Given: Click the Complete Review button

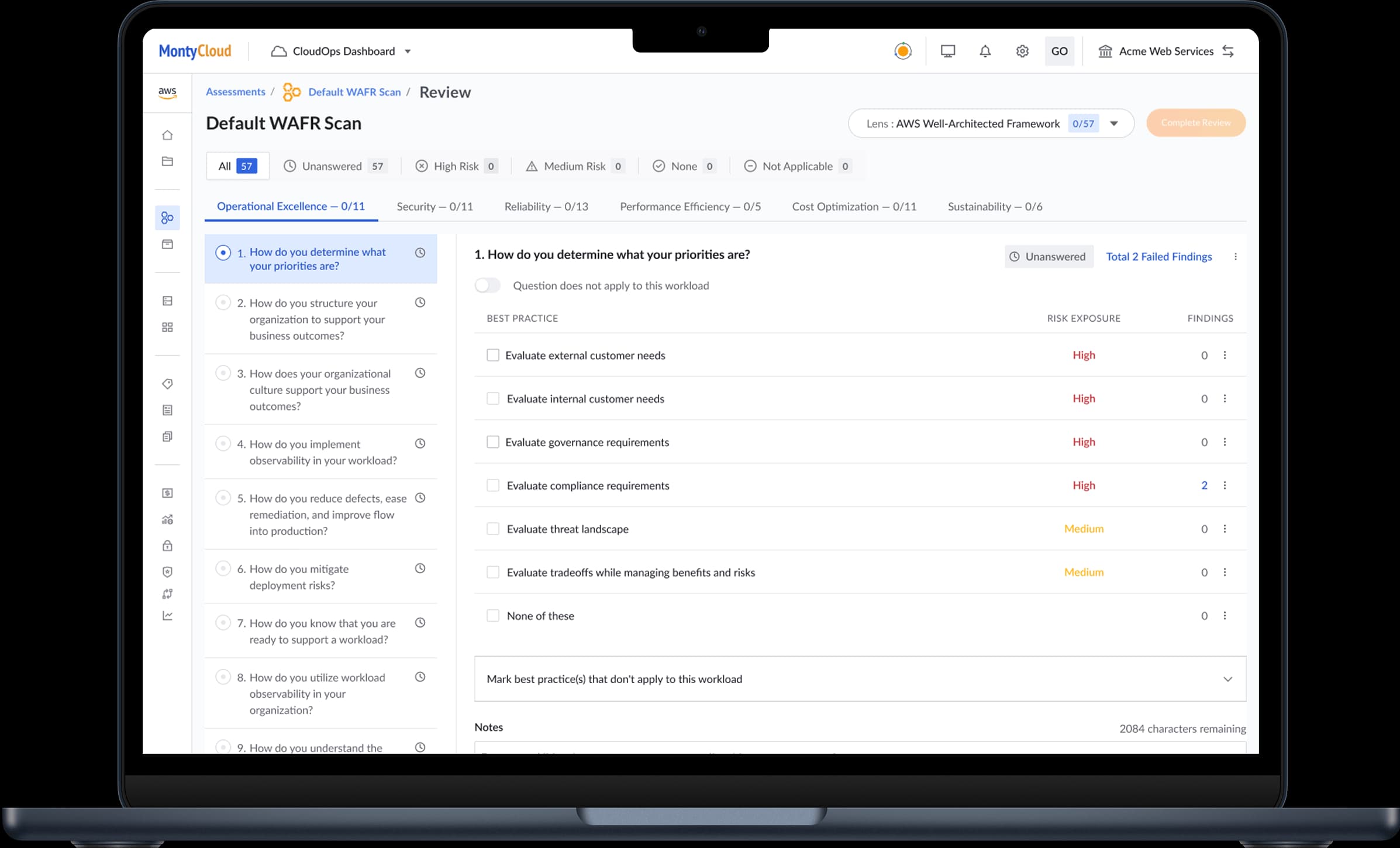Looking at the screenshot, I should pyautogui.click(x=1195, y=123).
